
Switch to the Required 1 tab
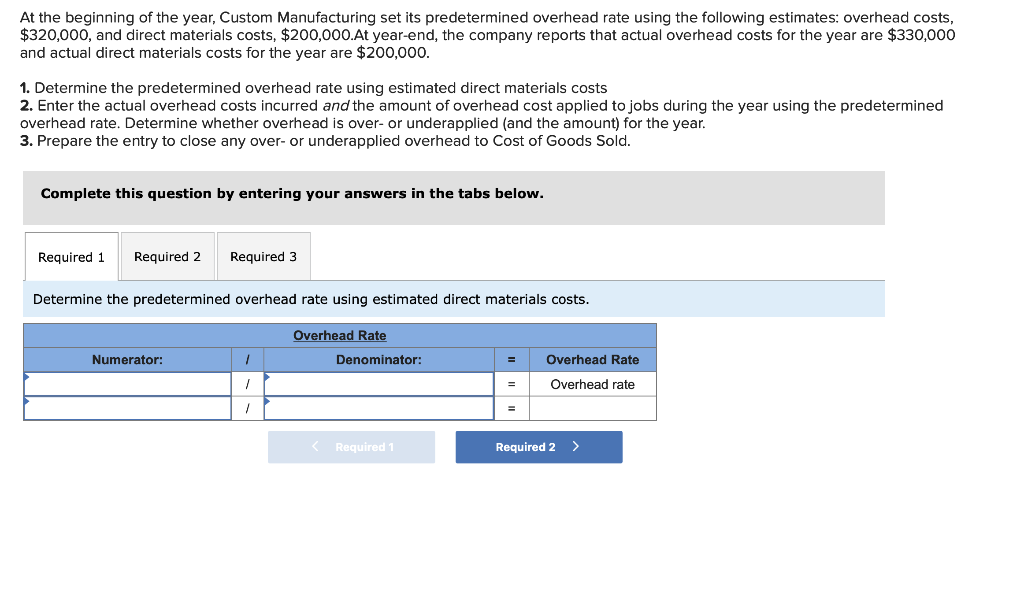click(71, 256)
